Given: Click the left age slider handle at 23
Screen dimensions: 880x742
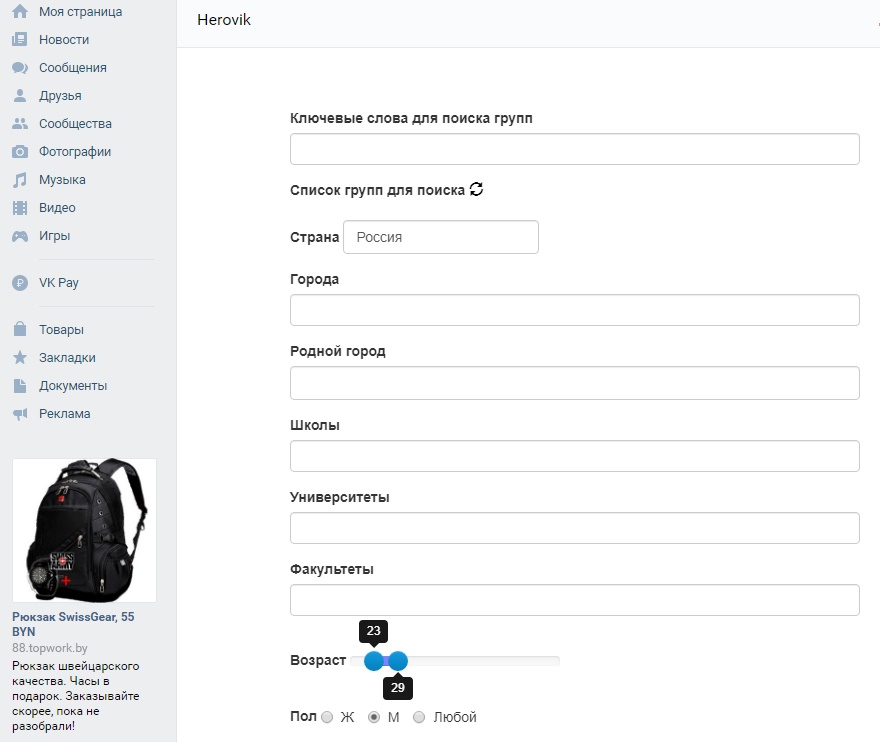Looking at the screenshot, I should (x=374, y=661).
